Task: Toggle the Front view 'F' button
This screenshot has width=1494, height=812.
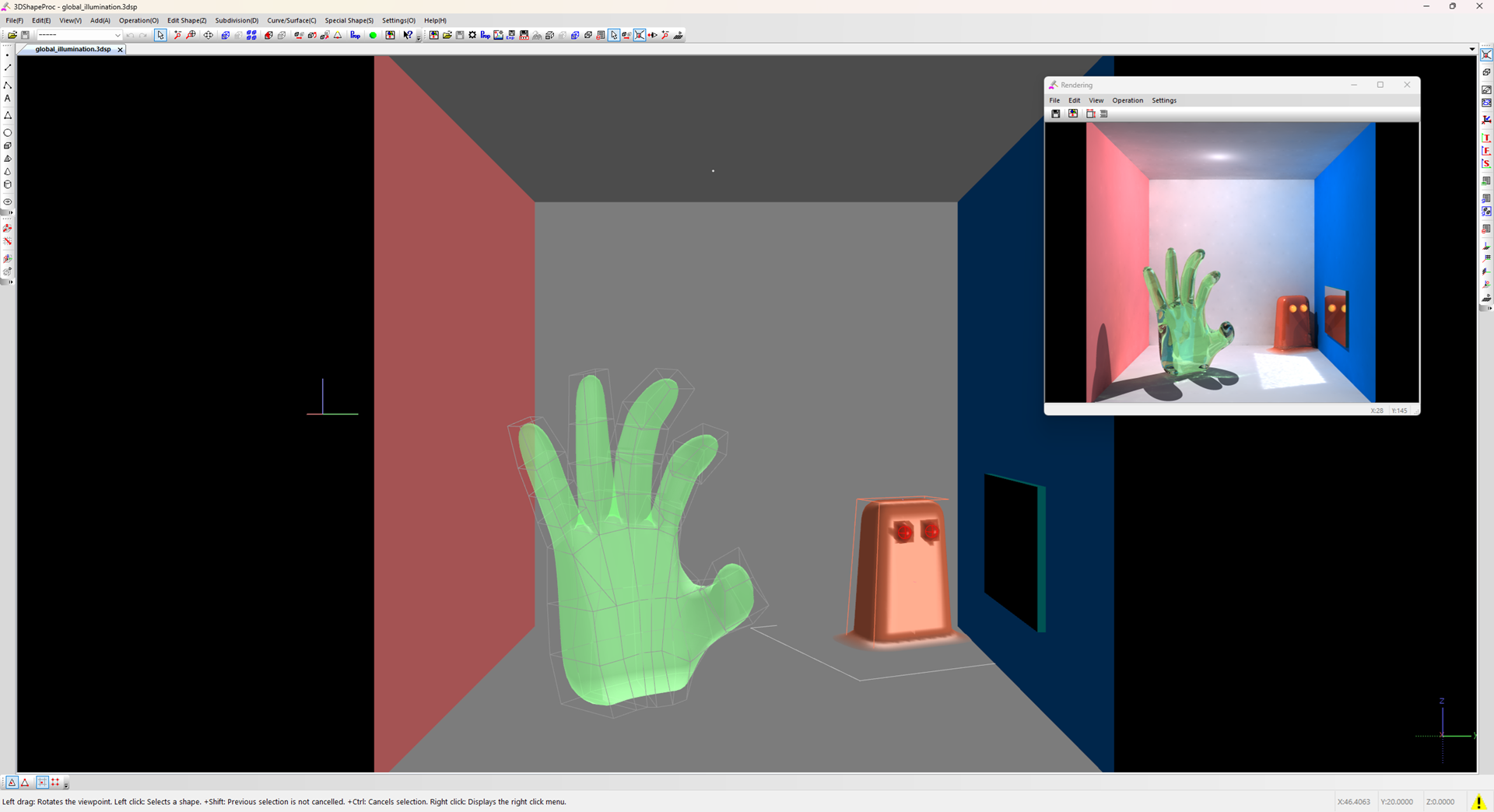Action: pyautogui.click(x=1486, y=151)
